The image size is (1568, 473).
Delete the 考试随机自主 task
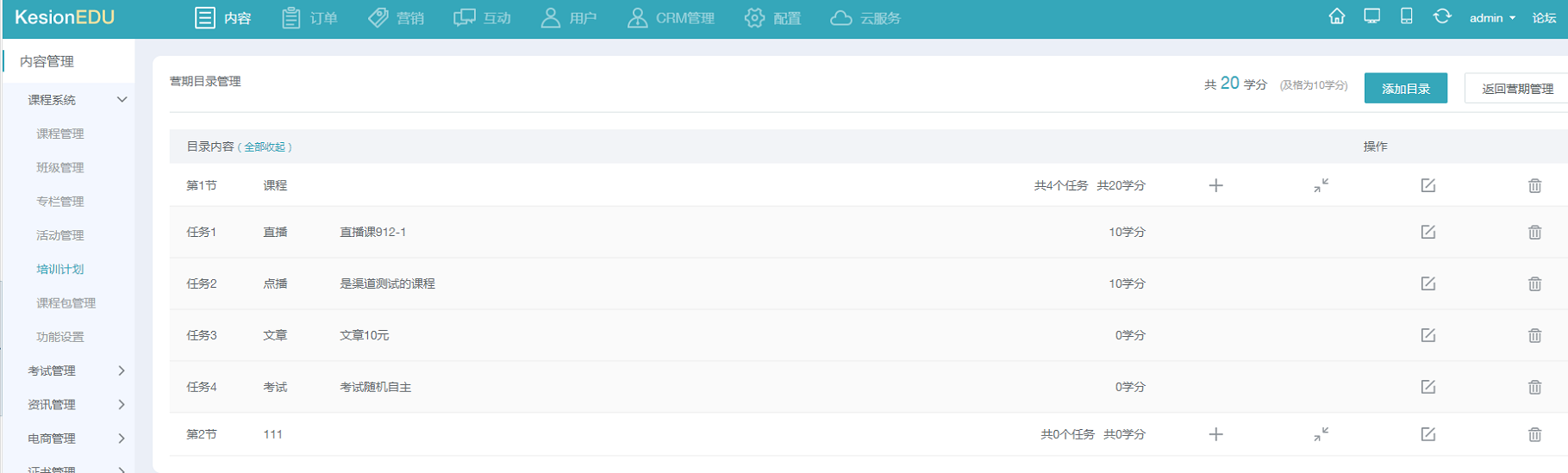tap(1534, 387)
